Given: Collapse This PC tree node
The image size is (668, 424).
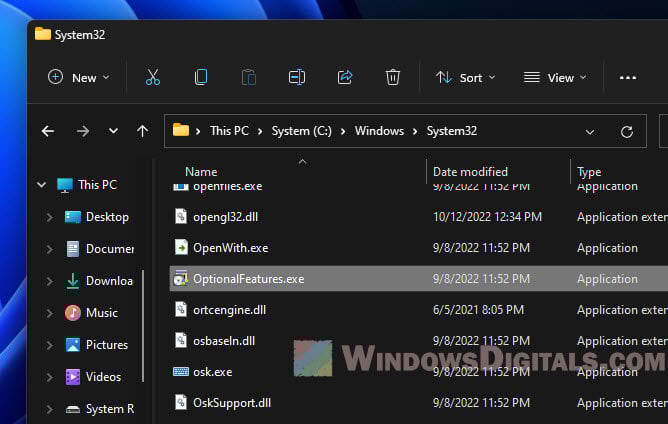Looking at the screenshot, I should [x=41, y=185].
